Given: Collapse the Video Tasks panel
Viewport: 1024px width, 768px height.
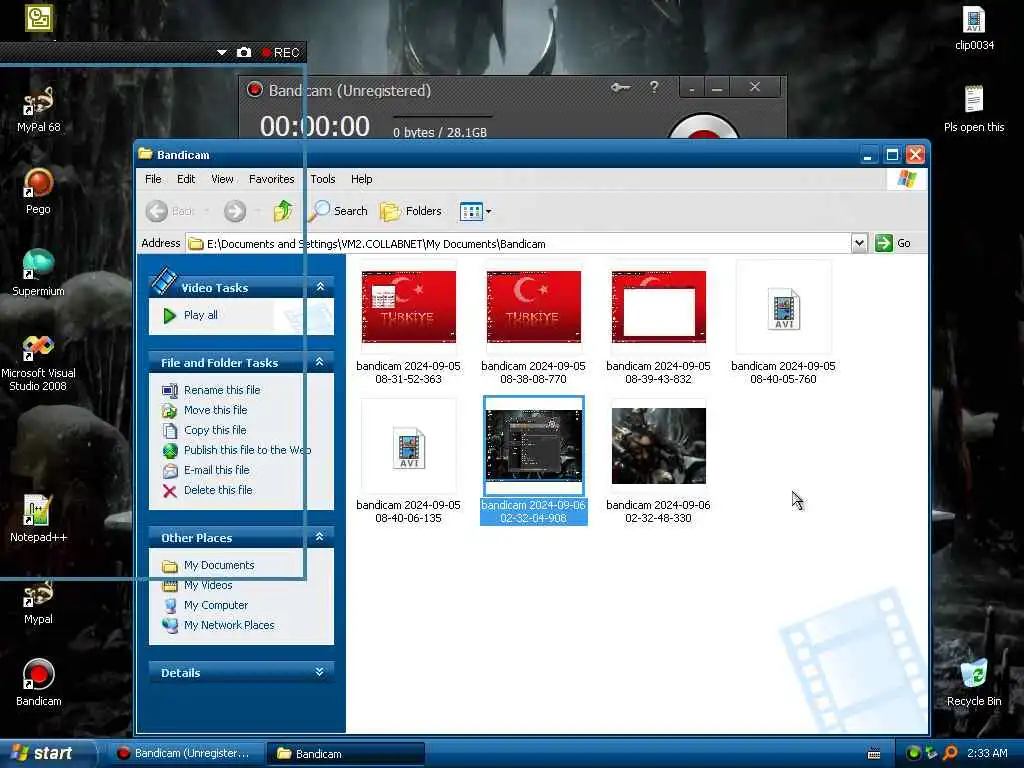Looking at the screenshot, I should coord(320,287).
